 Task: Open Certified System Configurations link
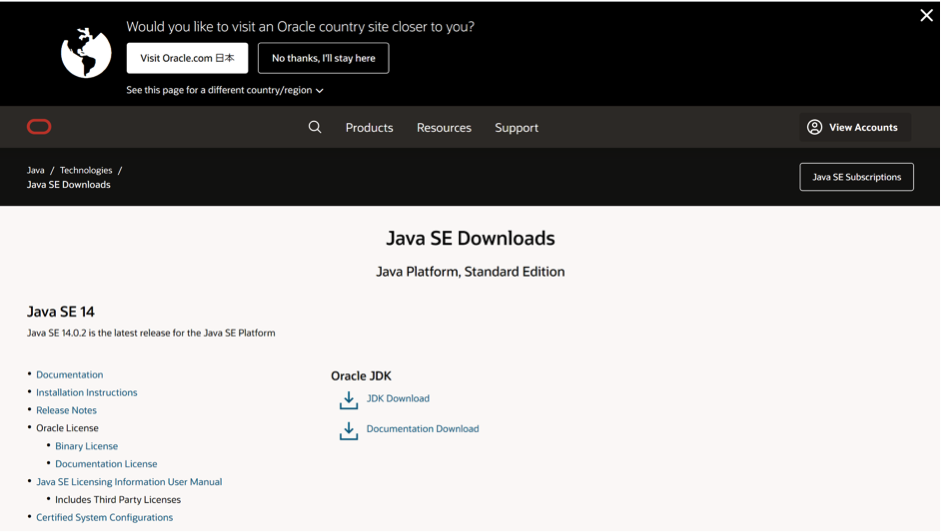tap(104, 517)
